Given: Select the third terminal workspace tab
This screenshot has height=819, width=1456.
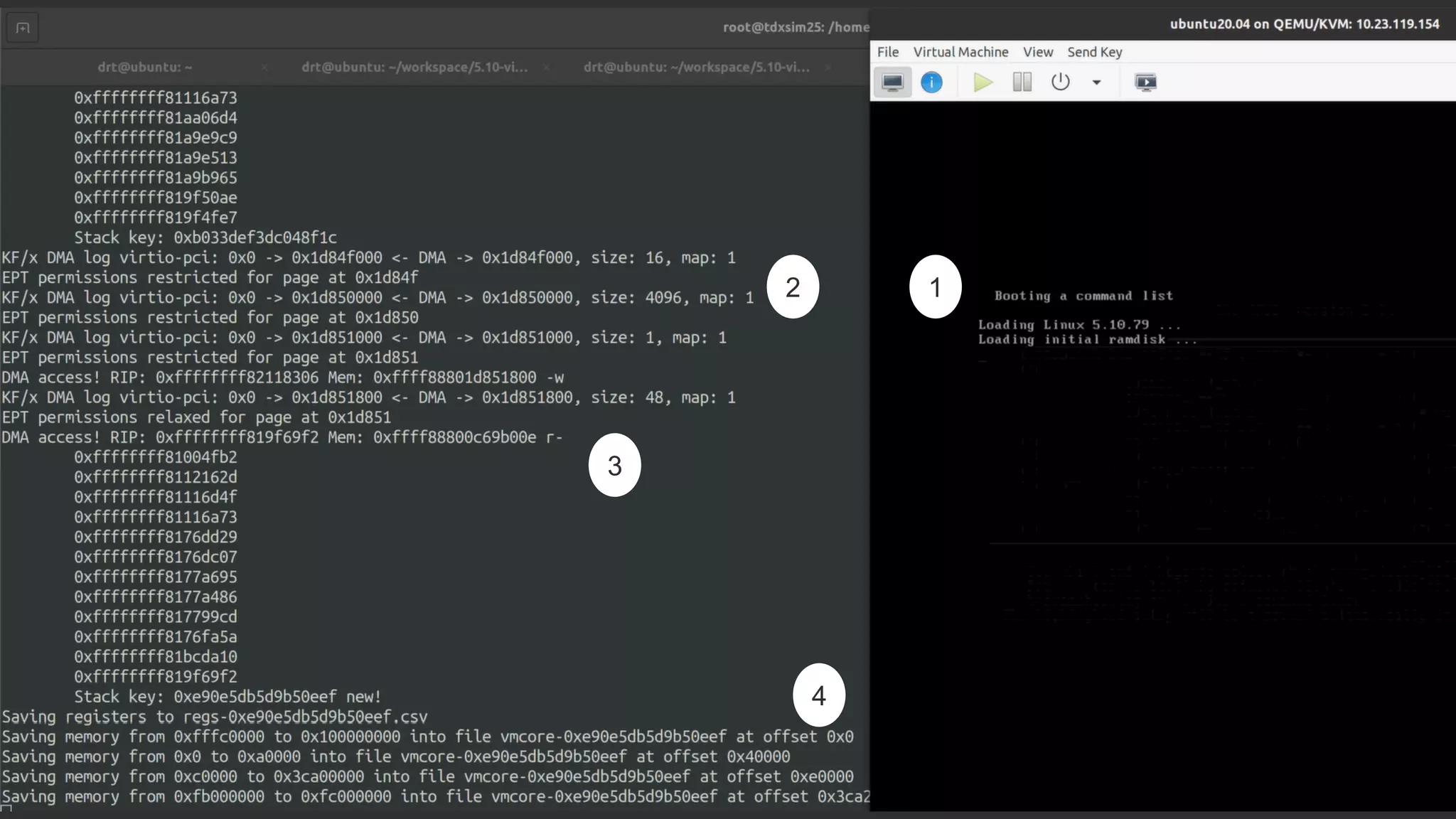Looking at the screenshot, I should coord(696,67).
